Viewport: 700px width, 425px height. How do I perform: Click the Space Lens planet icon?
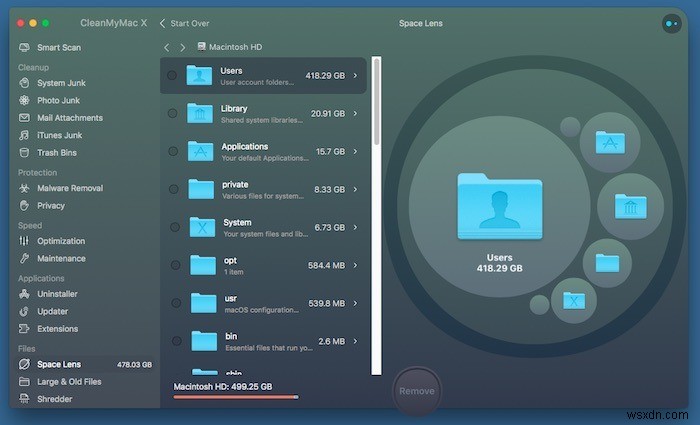click(24, 364)
